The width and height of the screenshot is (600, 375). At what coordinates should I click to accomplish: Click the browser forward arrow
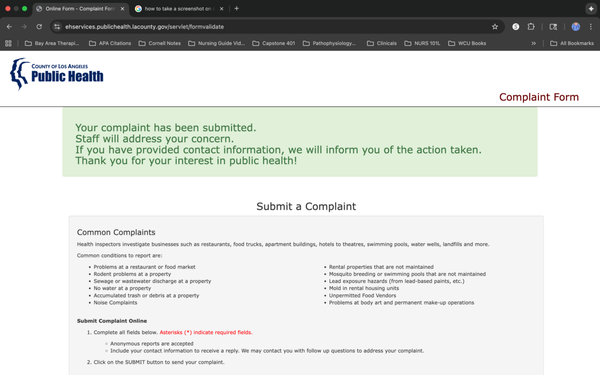click(24, 27)
